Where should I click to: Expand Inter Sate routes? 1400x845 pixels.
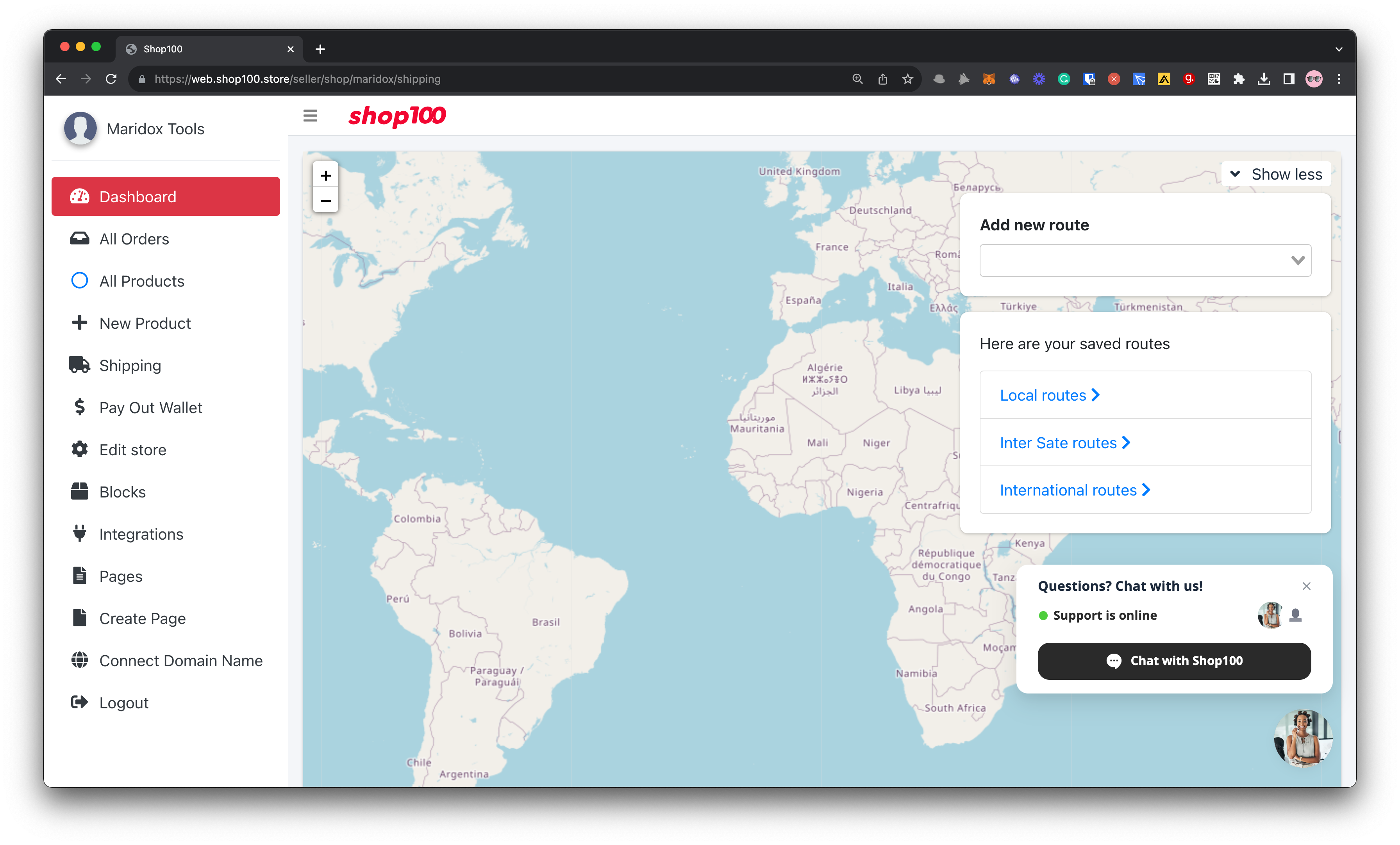click(1065, 442)
